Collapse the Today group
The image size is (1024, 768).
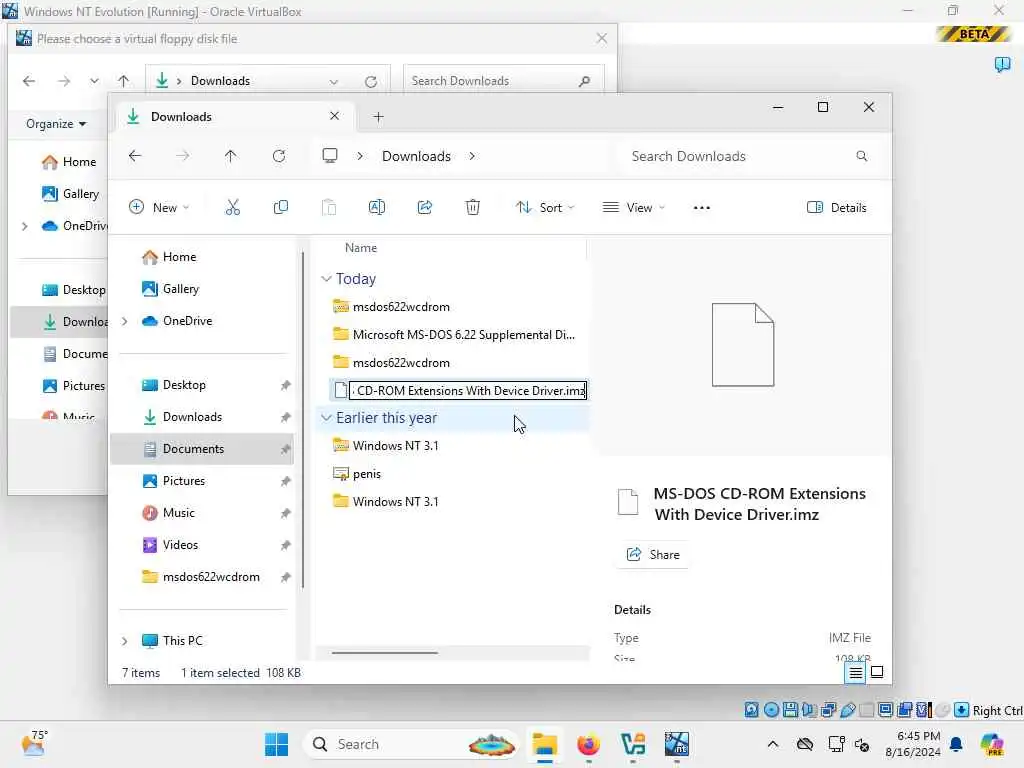pos(327,279)
